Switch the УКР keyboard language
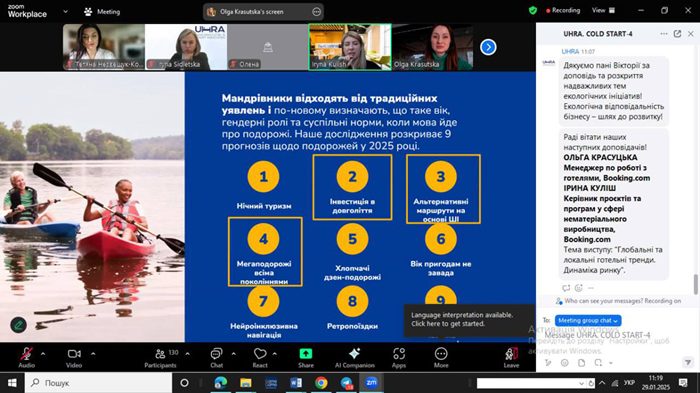 pos(629,383)
